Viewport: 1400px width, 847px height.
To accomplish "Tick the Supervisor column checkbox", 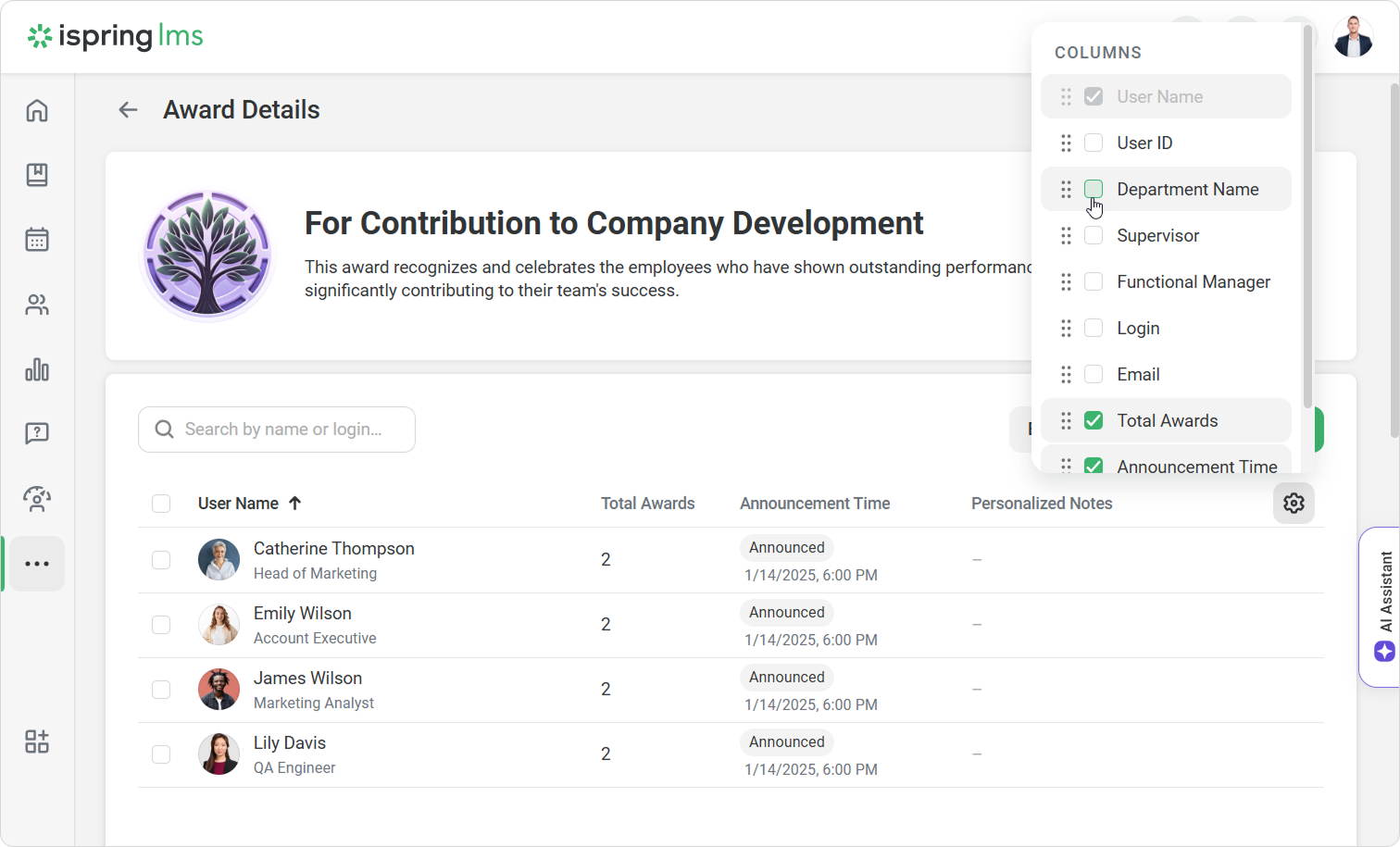I will [1094, 235].
